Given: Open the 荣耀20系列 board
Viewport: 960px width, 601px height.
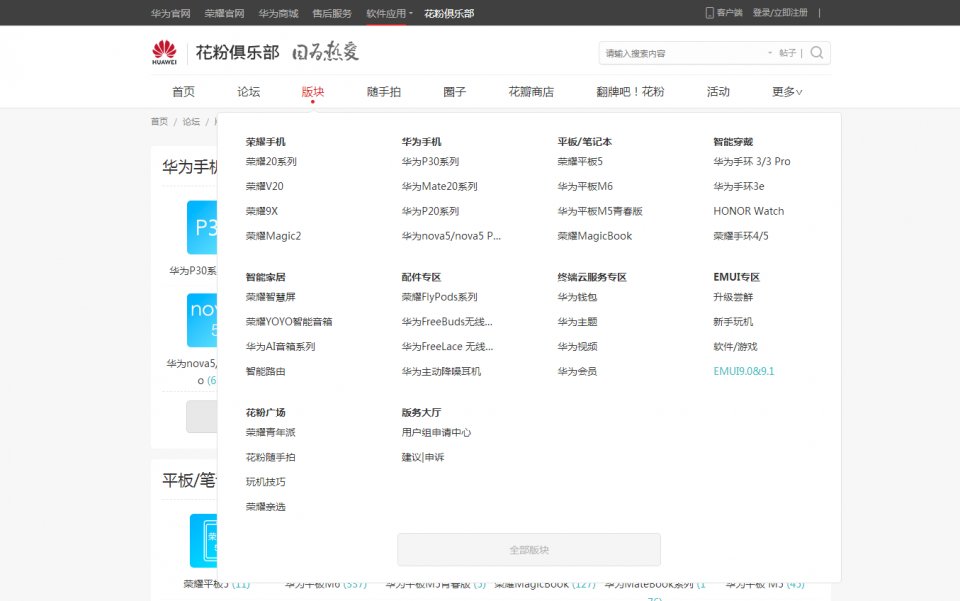Looking at the screenshot, I should (x=271, y=162).
